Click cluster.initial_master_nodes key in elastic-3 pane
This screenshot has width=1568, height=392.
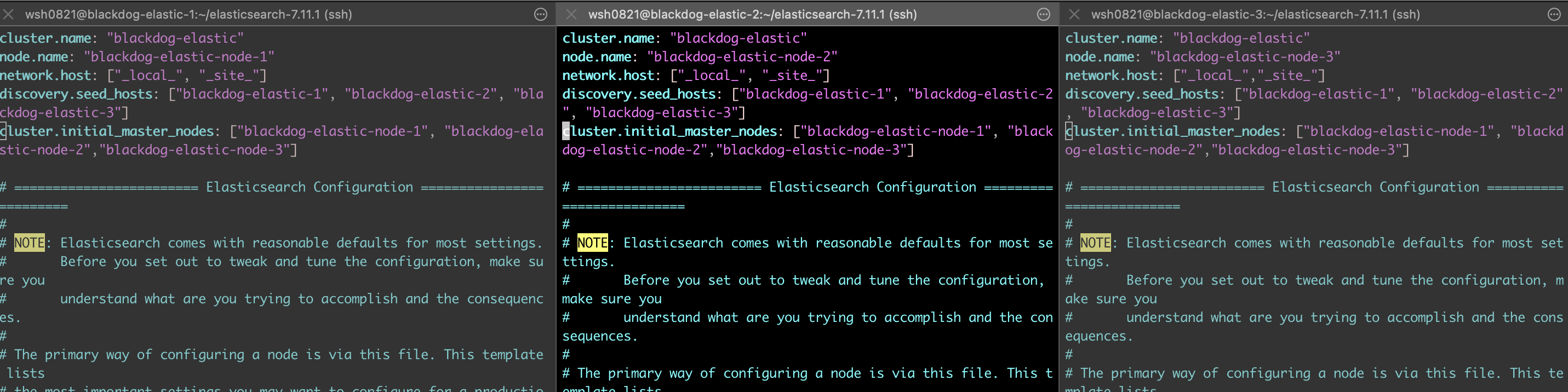coord(1172,131)
